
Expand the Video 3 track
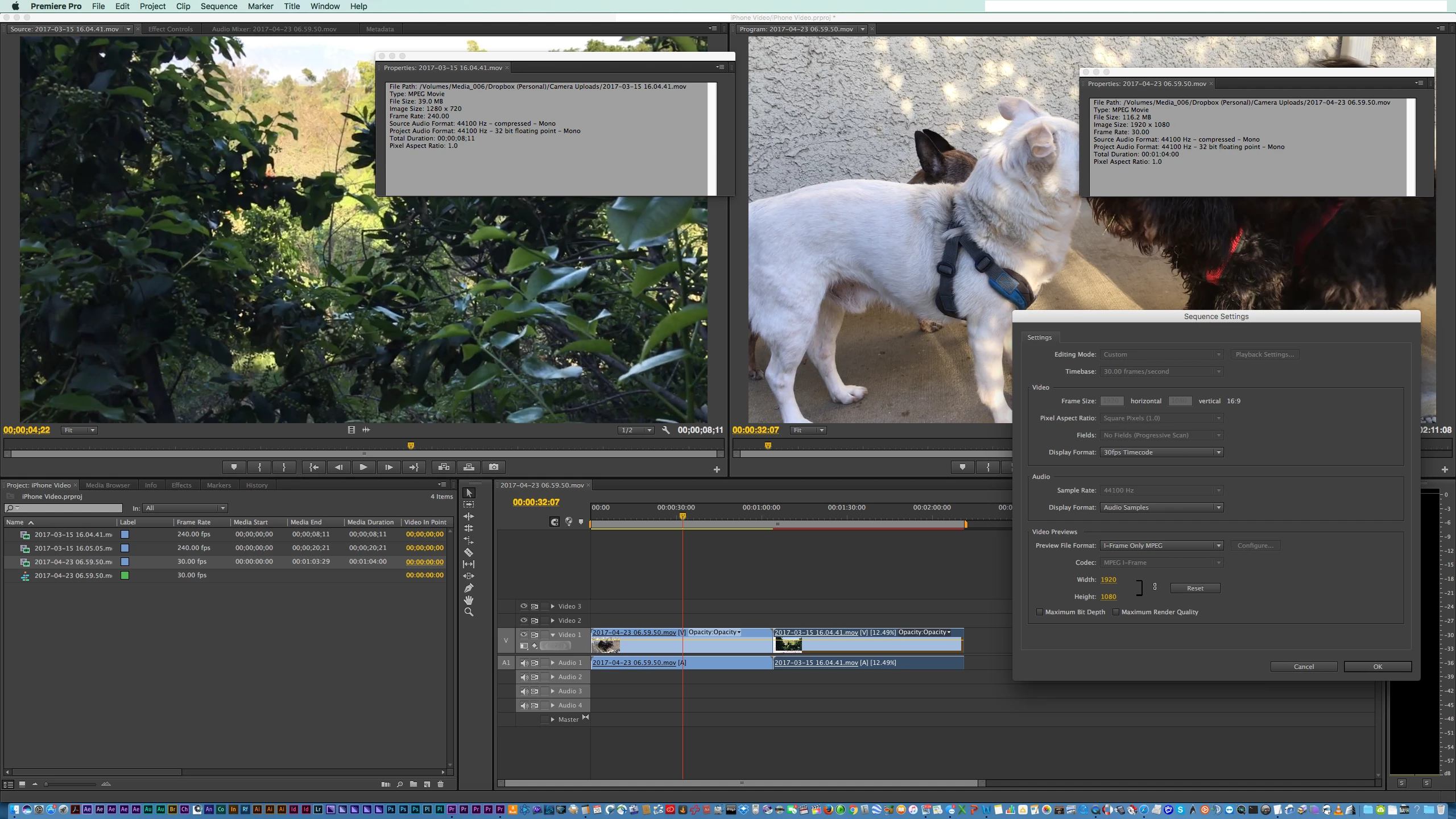552,606
